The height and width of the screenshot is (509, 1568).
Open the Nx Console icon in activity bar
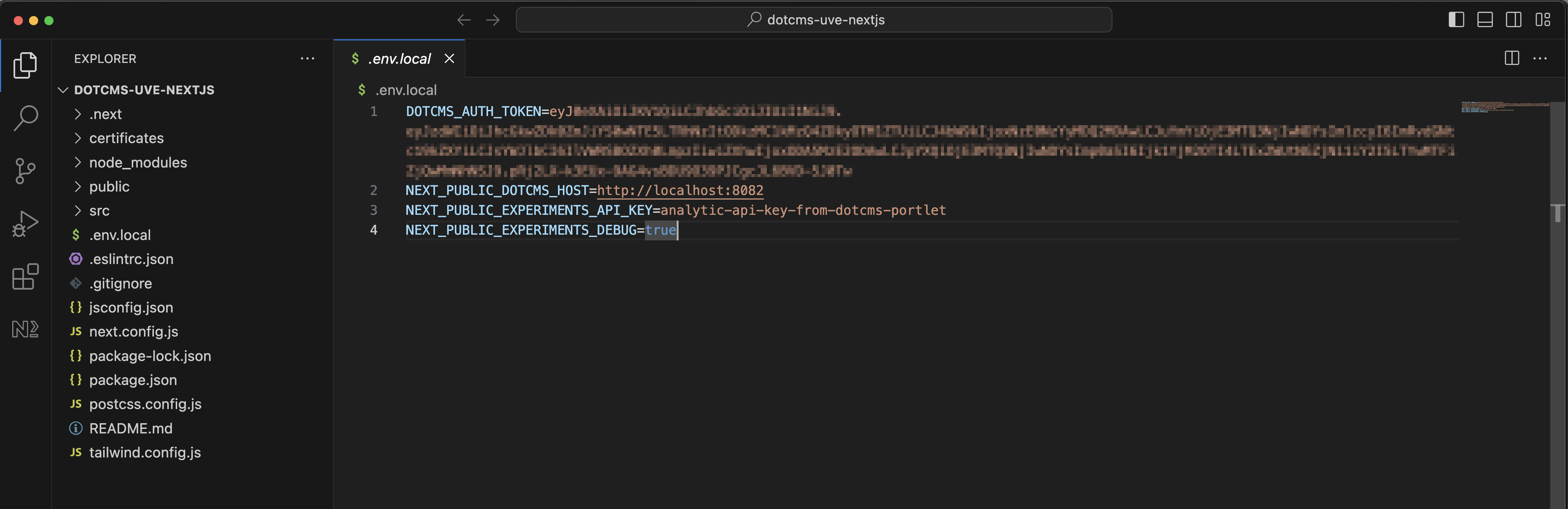tap(25, 329)
